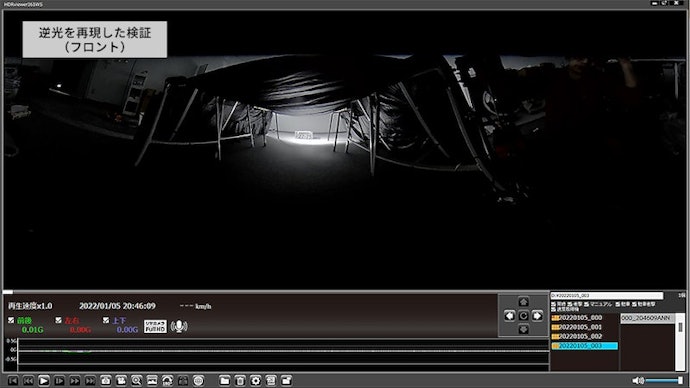This screenshot has width=690, height=388.
Task: Toggle the 左右 G-sensor checkbox
Action: (58, 320)
